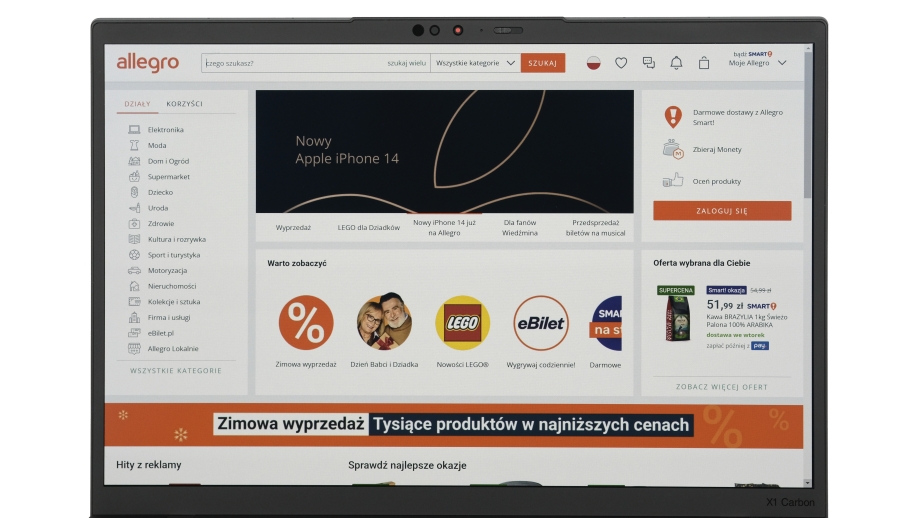Open the Zimowa wyprzedaż orange banner
The image size is (920, 518).
point(454,426)
